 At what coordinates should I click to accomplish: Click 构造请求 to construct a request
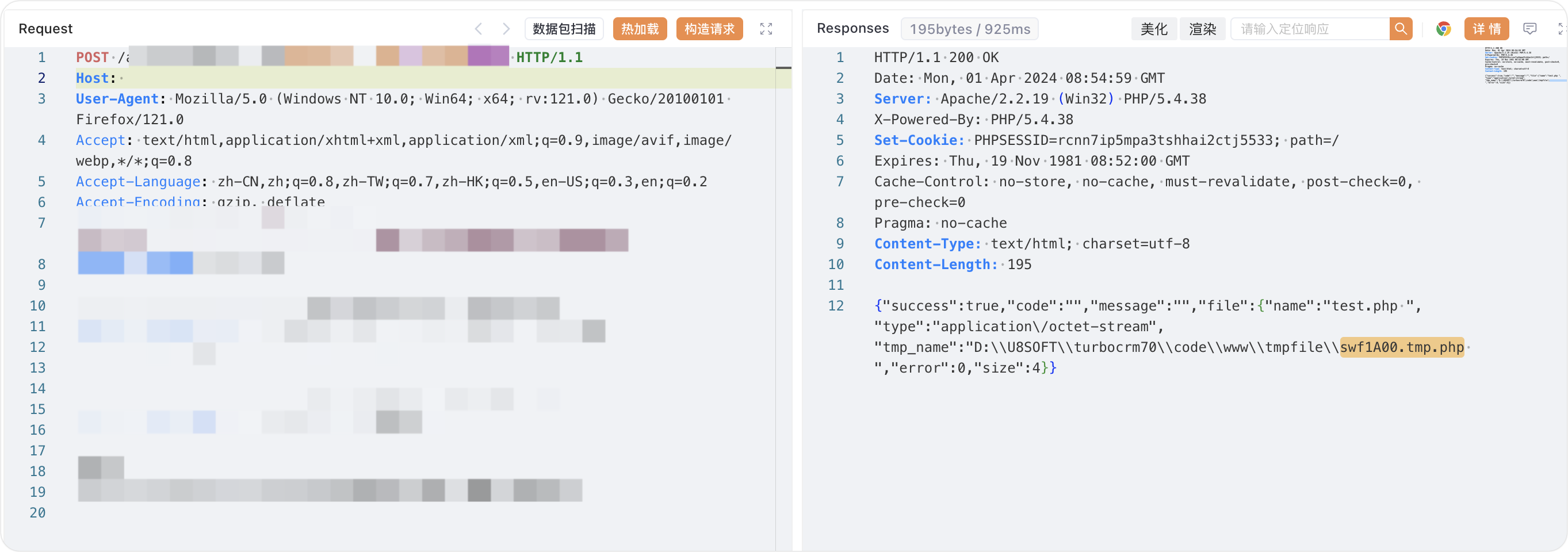point(709,28)
